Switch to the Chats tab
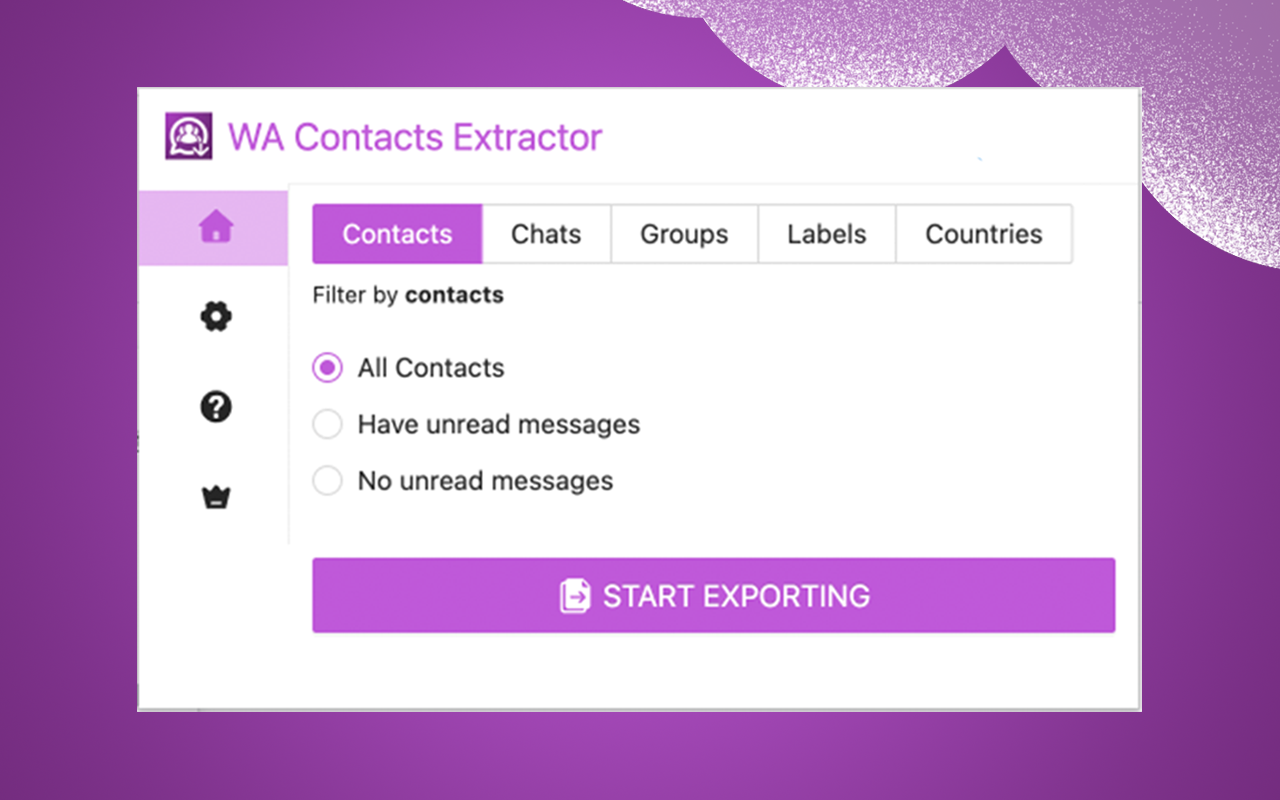Viewport: 1280px width, 800px height. [546, 233]
